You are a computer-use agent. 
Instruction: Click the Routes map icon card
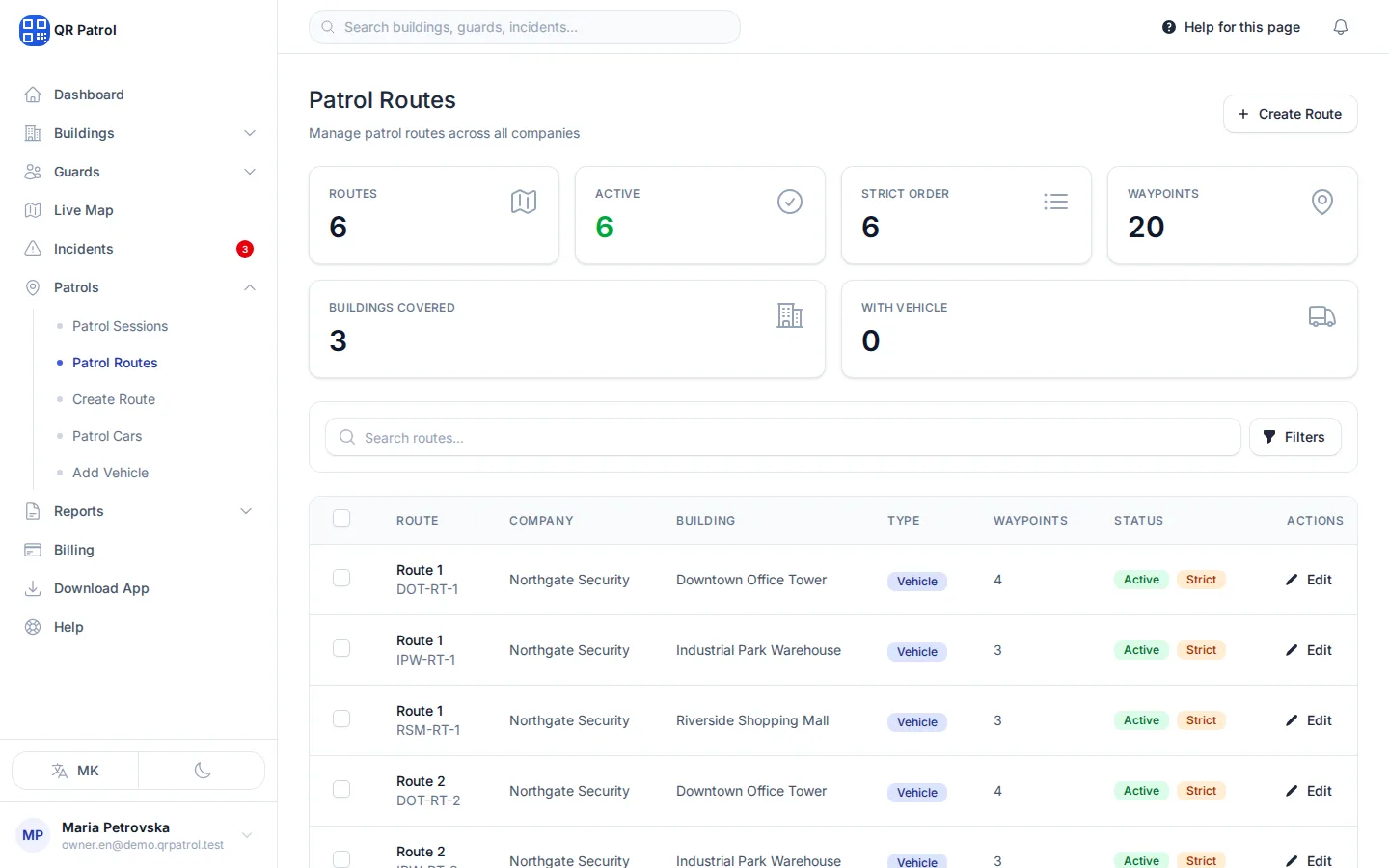point(524,202)
